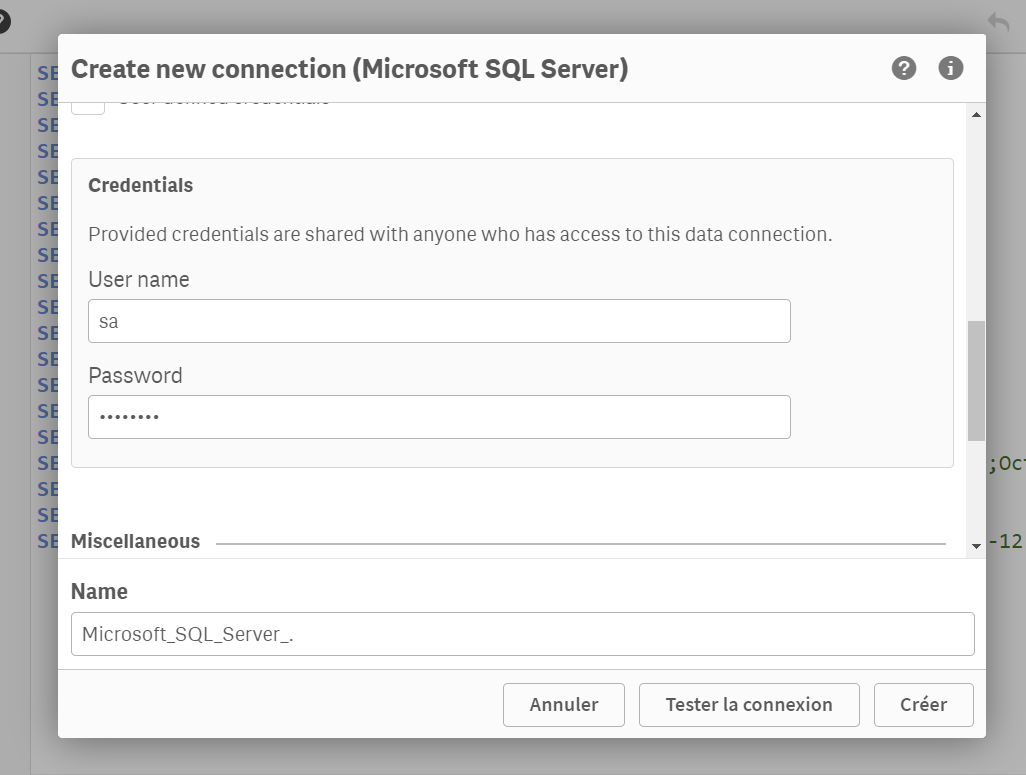Select the masked Password field
This screenshot has width=1026, height=775.
pos(439,416)
